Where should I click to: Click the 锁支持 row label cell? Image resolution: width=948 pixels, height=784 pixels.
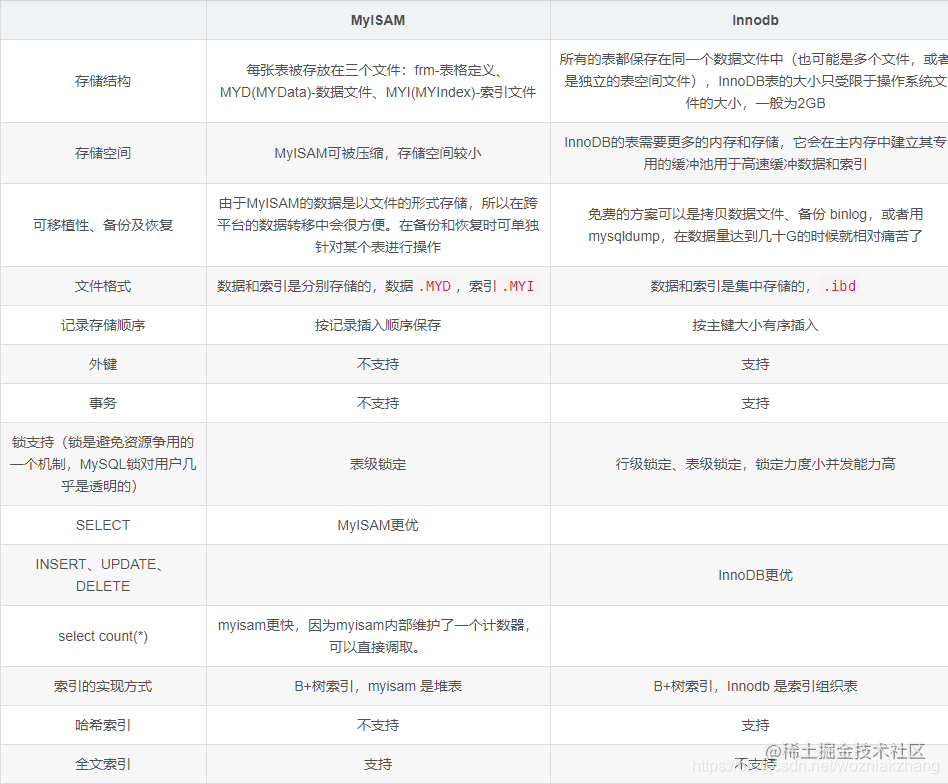[103, 464]
